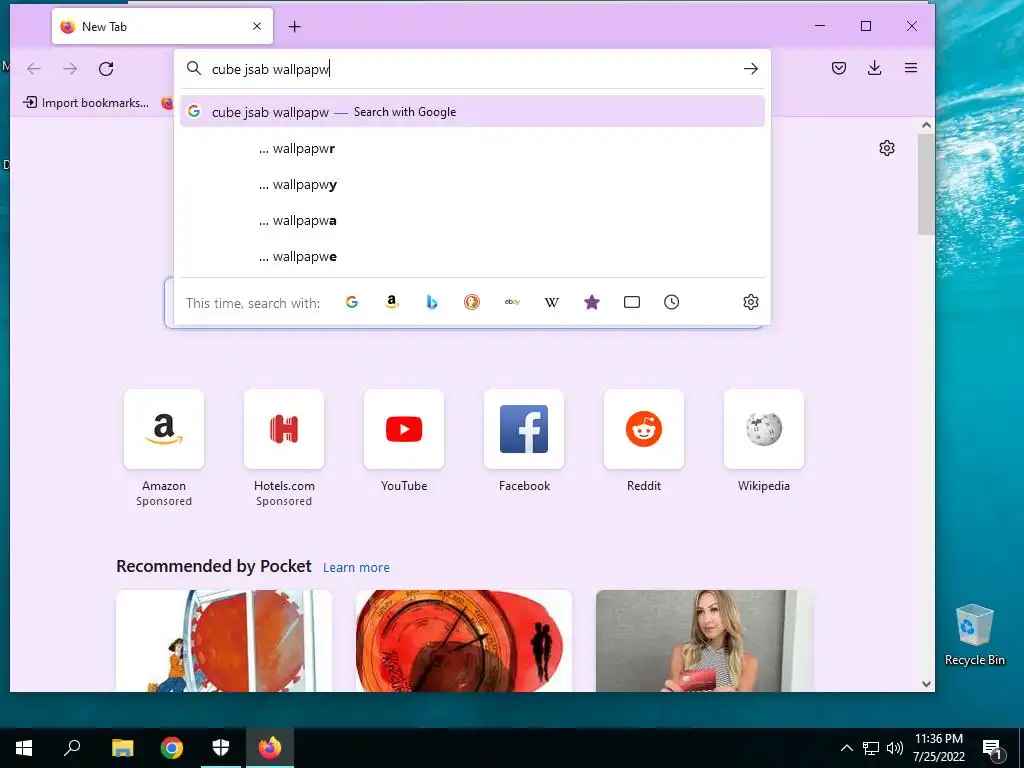
Task: Go back with the back arrow
Action: (x=34, y=69)
